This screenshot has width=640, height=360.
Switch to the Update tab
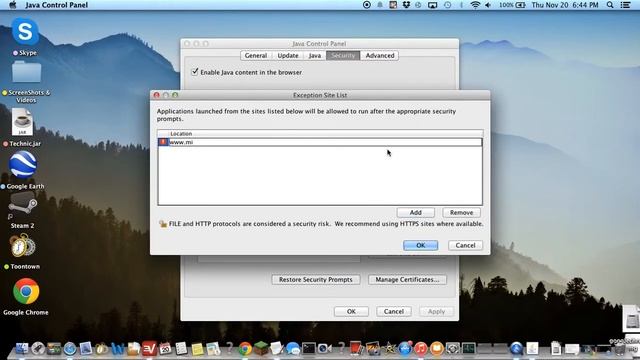(x=288, y=56)
